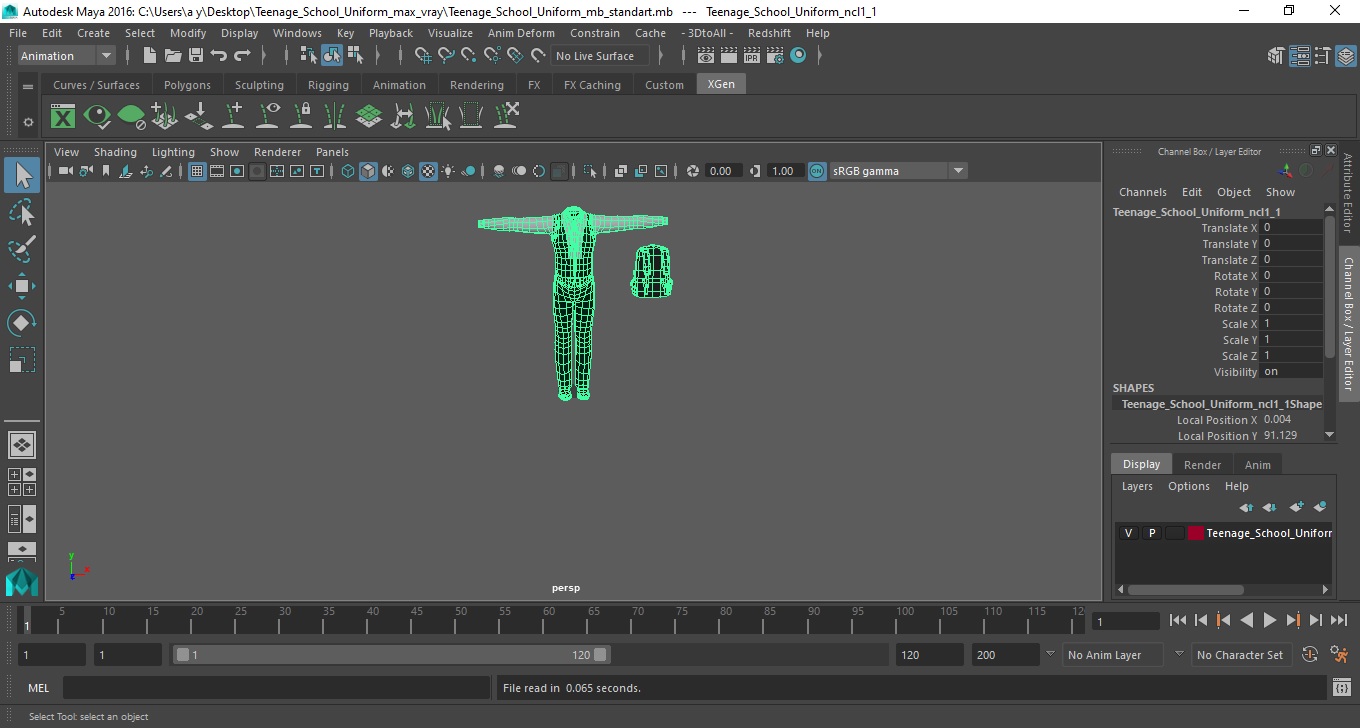Click the clear preview leaf shelf icon

[131, 116]
